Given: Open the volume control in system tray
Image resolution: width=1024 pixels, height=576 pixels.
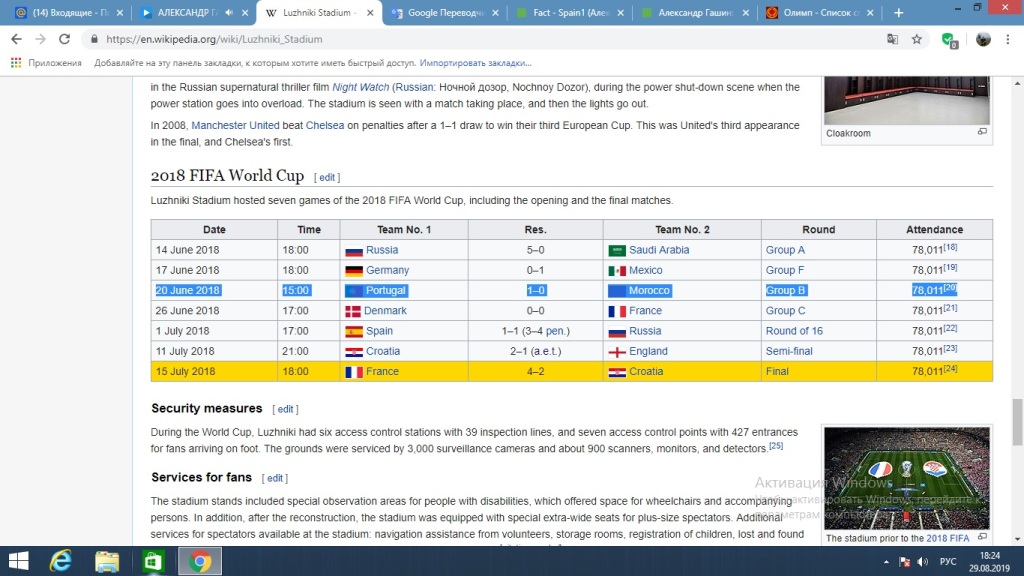Looking at the screenshot, I should (923, 562).
